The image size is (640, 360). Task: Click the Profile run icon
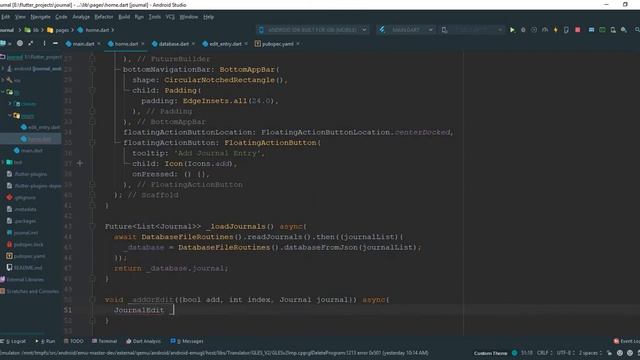point(545,30)
